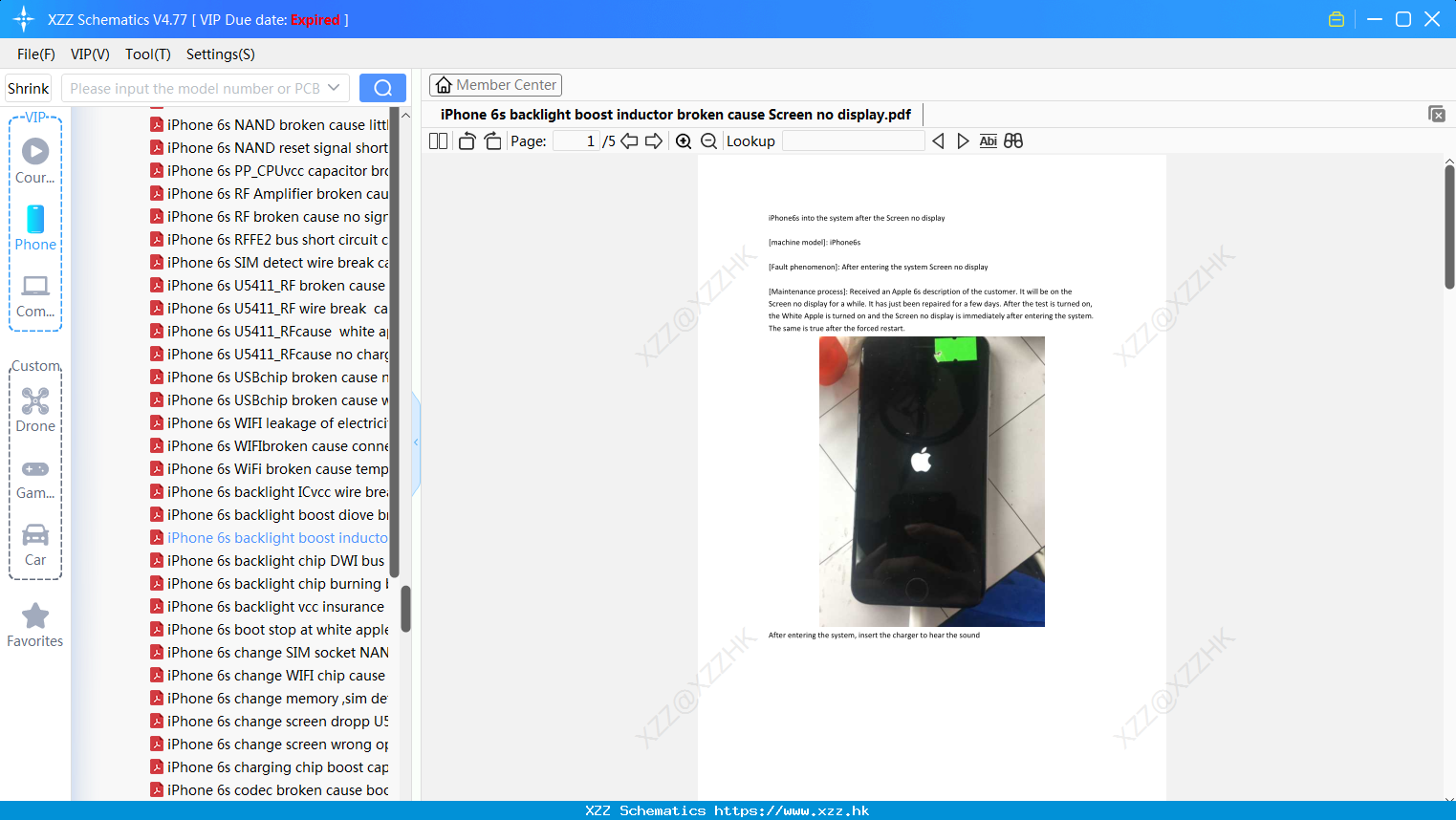1456x820 pixels.
Task: Click the Lookup text field
Action: click(x=853, y=141)
